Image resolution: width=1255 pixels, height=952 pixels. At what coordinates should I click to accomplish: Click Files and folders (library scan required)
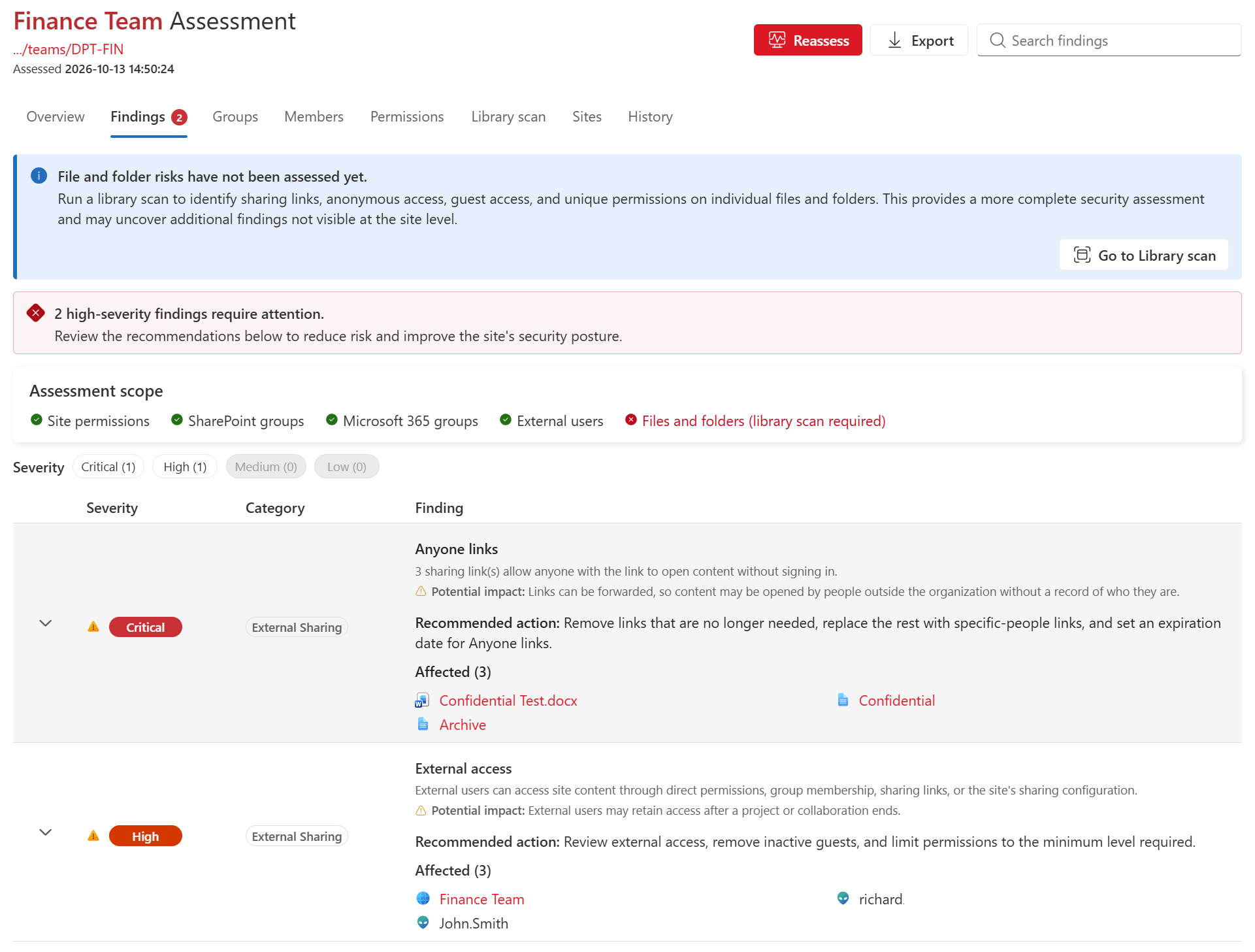click(764, 421)
